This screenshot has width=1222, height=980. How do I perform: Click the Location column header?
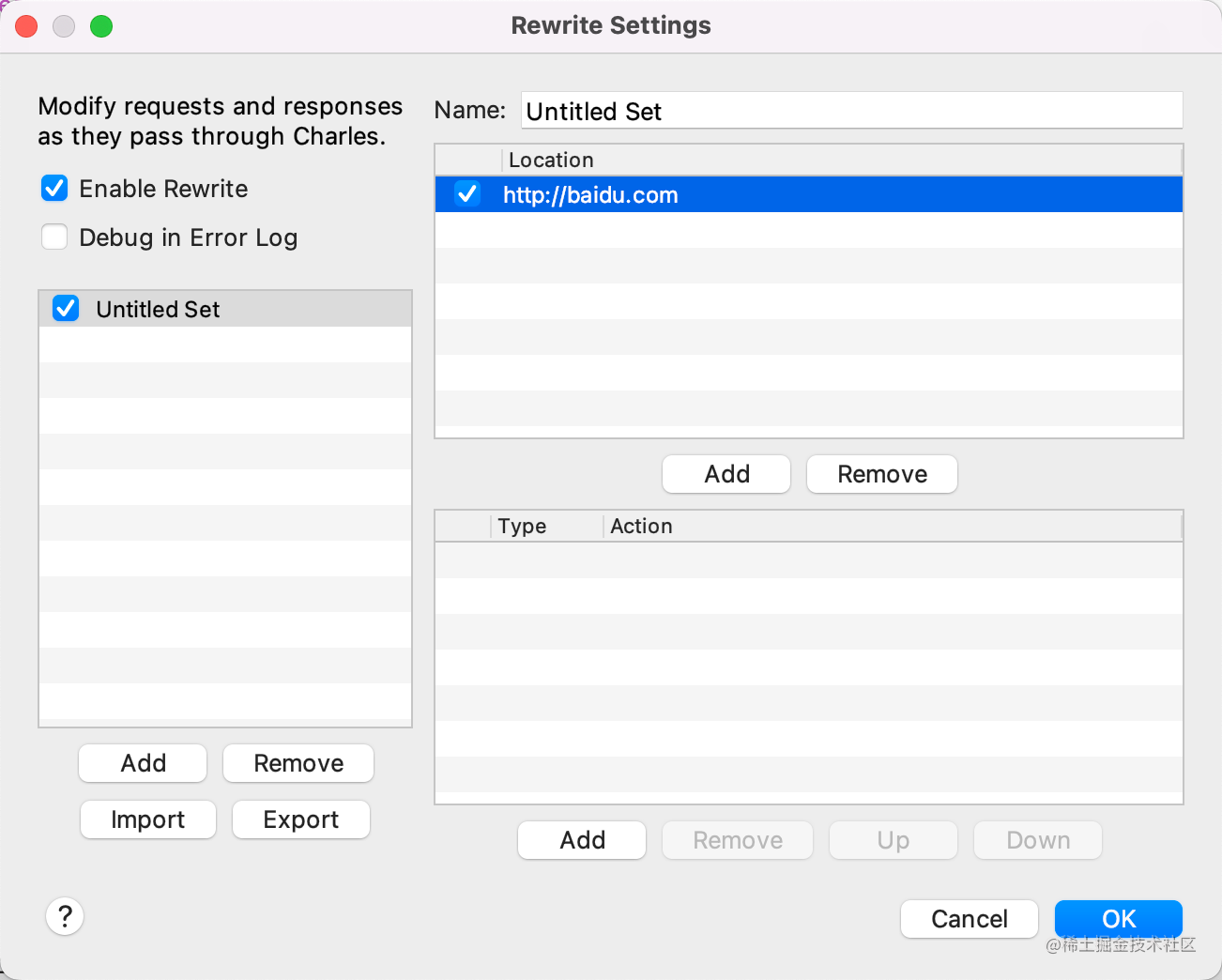click(551, 161)
